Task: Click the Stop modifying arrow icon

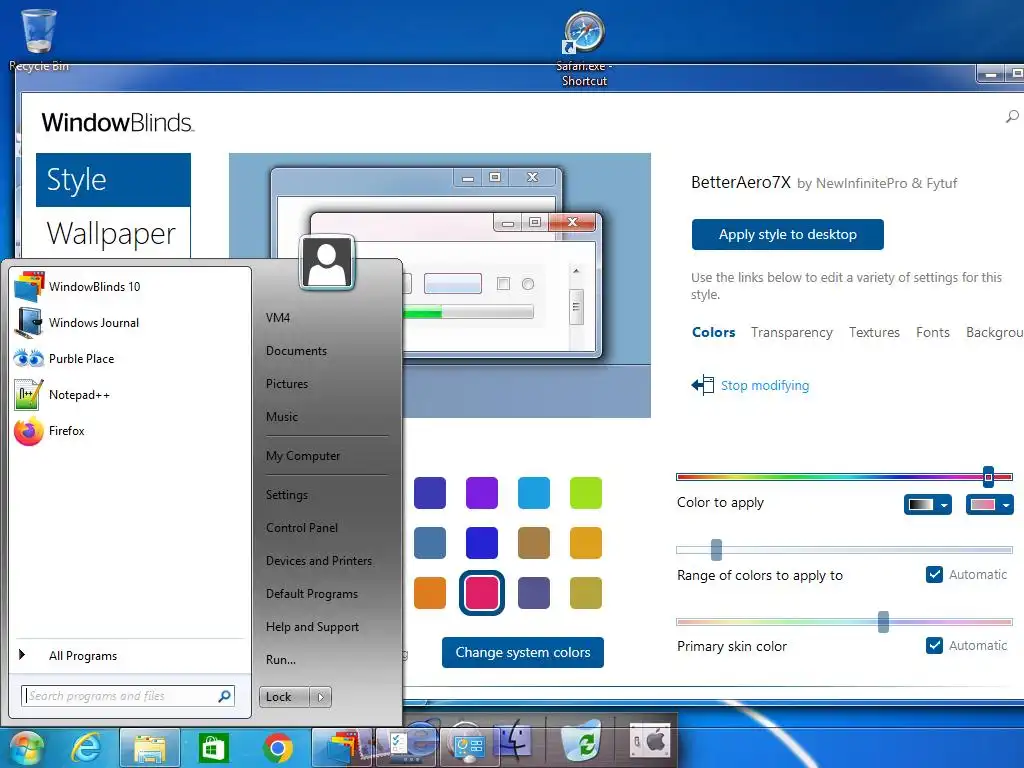Action: coord(703,385)
